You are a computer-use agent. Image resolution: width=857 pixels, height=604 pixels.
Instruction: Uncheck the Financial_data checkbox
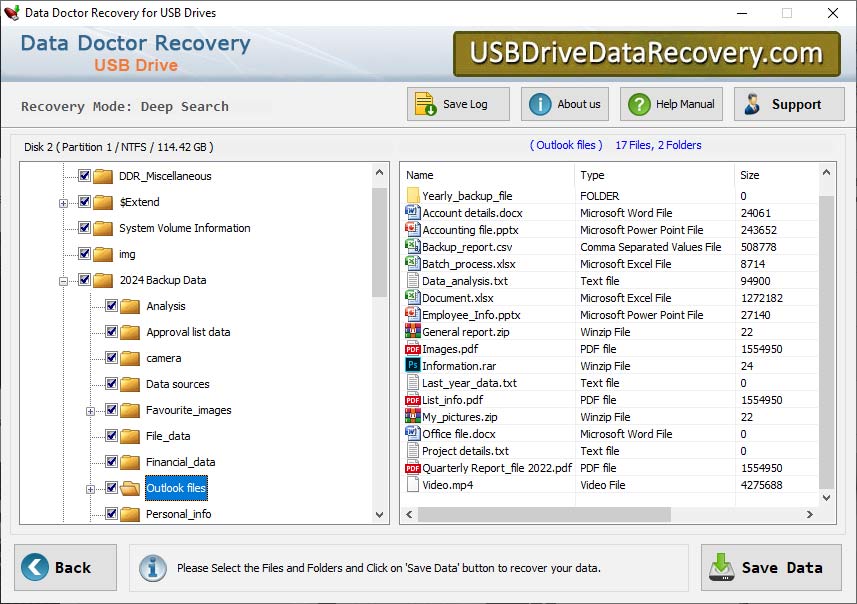point(110,462)
